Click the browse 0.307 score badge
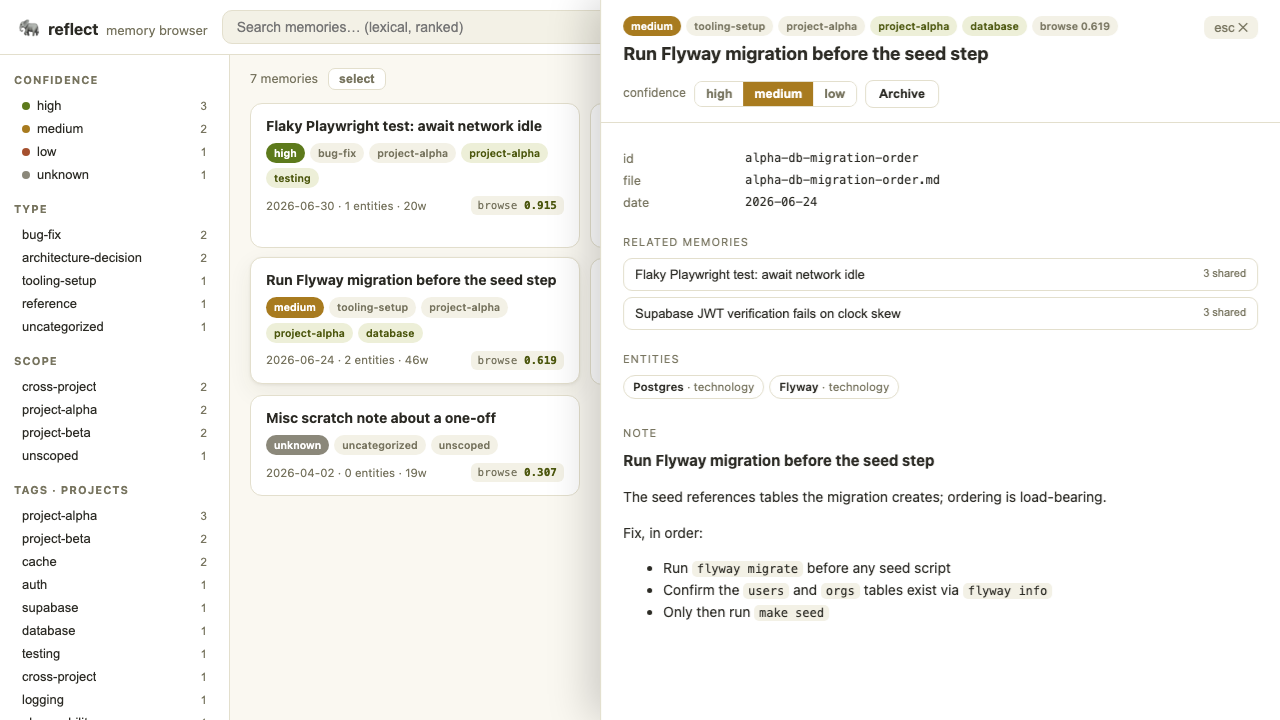This screenshot has height=720, width=1280. [x=517, y=473]
